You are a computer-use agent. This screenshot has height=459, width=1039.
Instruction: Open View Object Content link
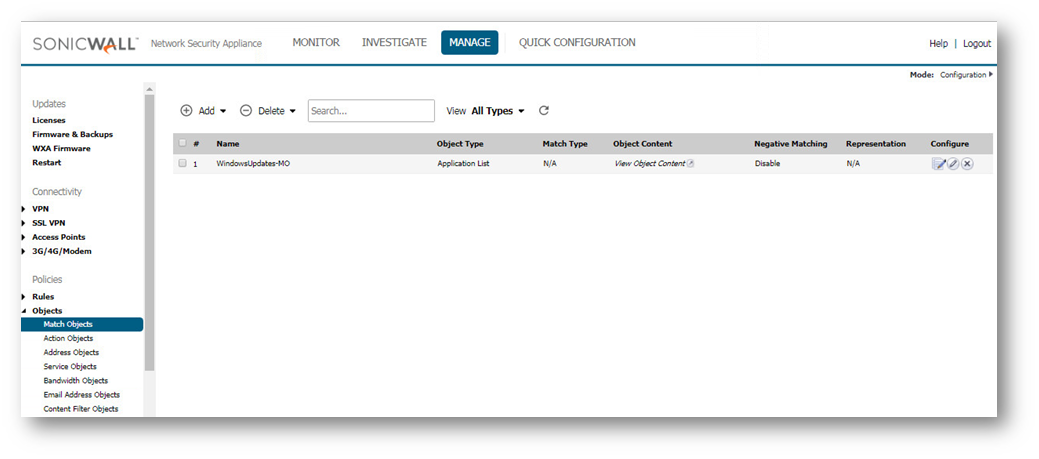pyautogui.click(x=649, y=164)
